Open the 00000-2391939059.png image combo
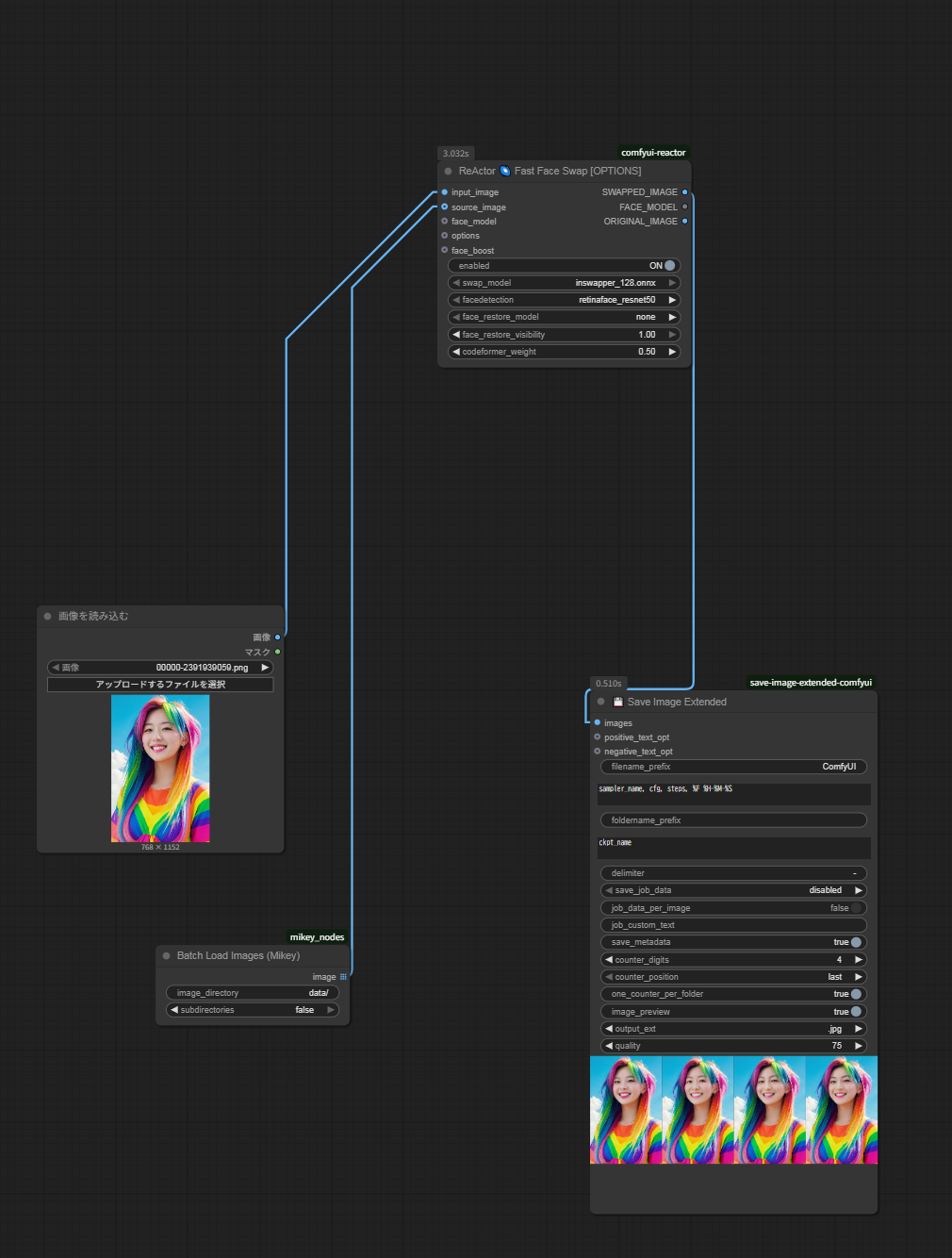Screen dimensions: 952x1258 point(160,668)
